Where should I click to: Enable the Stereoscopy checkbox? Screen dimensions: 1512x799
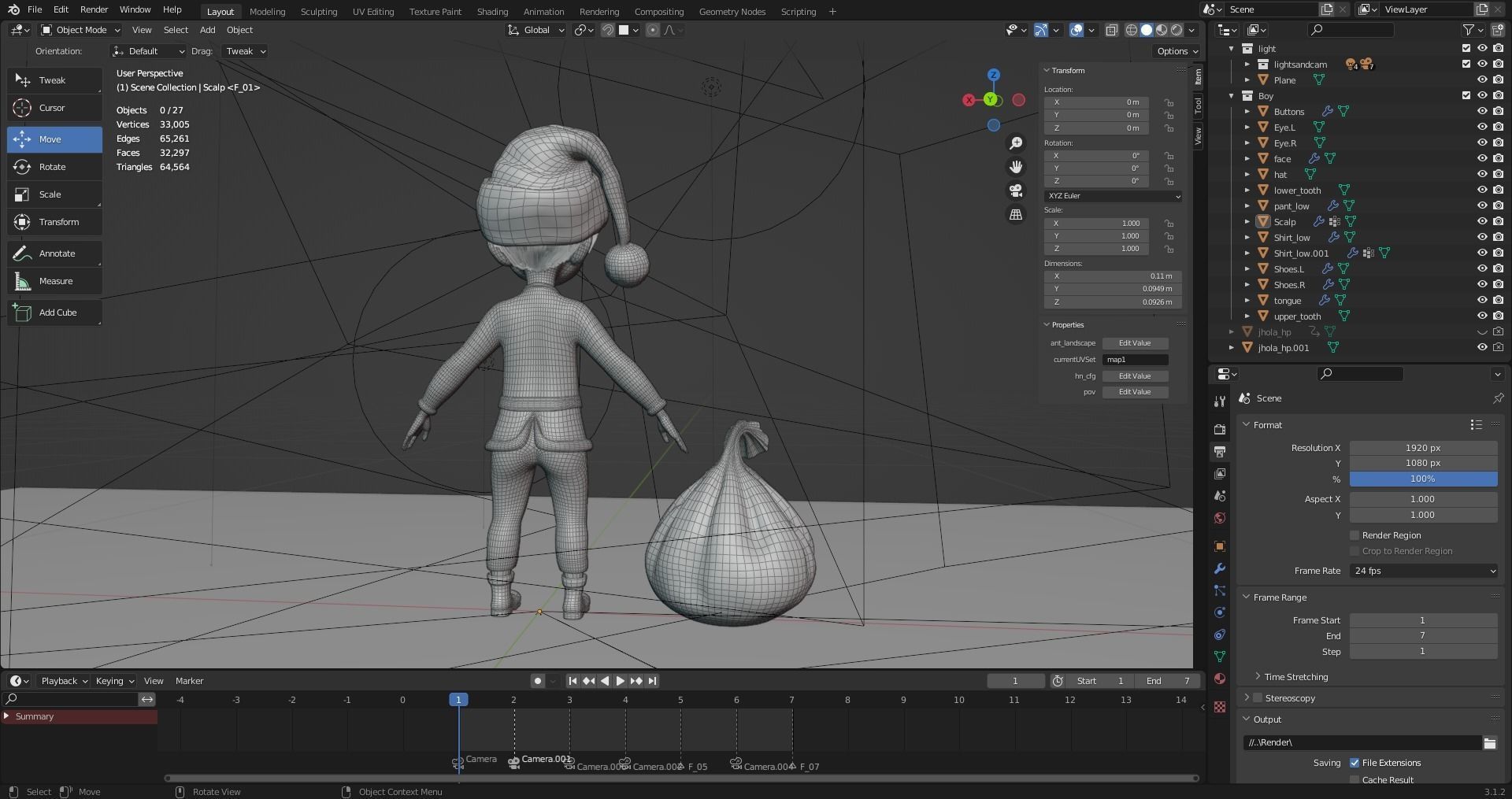point(1258,698)
